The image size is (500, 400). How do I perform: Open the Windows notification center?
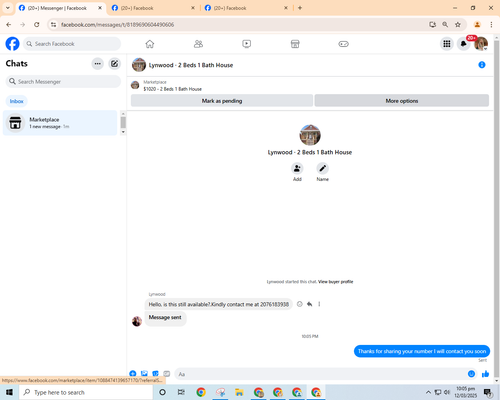point(488,392)
